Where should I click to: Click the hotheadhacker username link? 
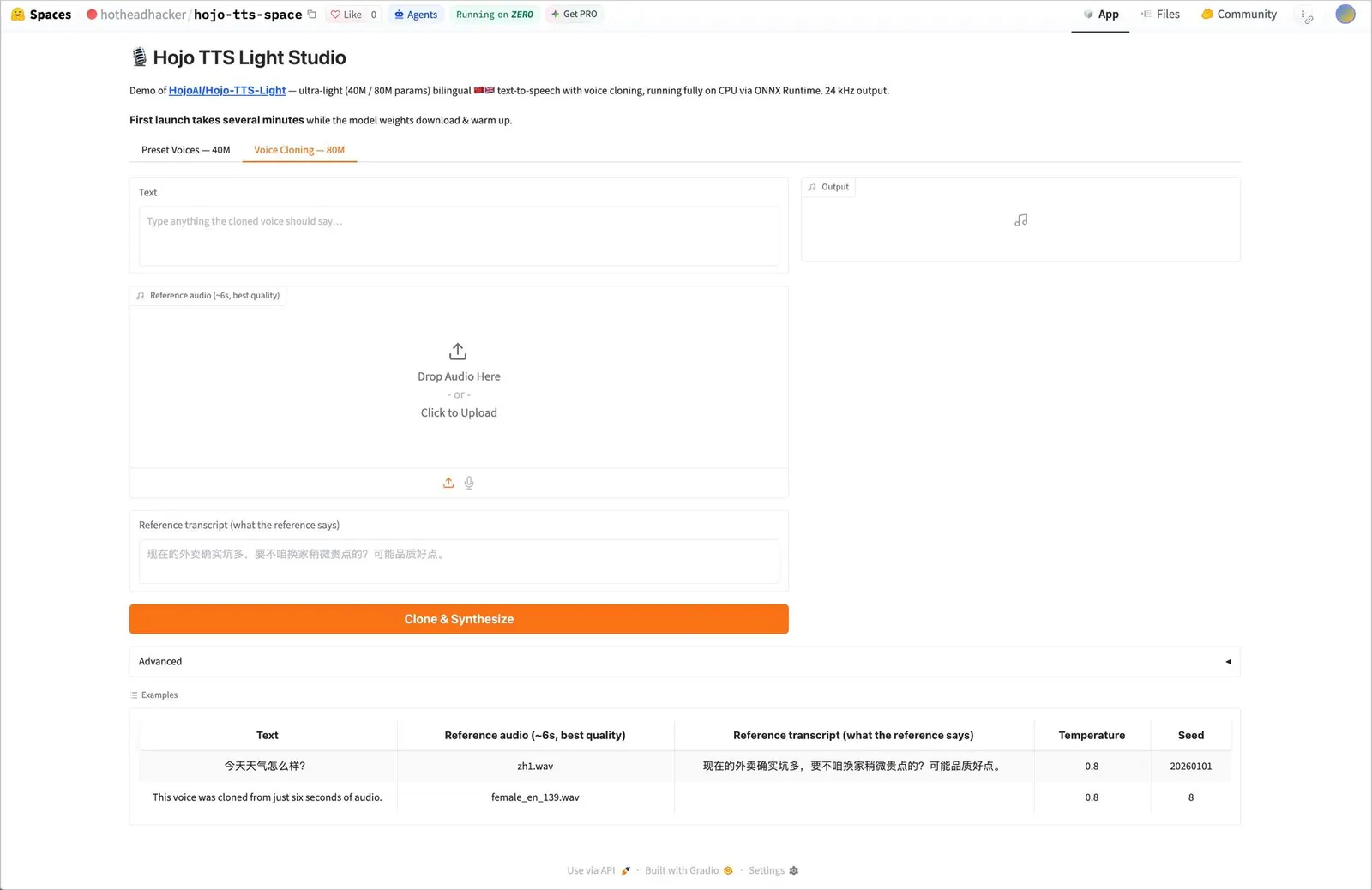pos(143,15)
